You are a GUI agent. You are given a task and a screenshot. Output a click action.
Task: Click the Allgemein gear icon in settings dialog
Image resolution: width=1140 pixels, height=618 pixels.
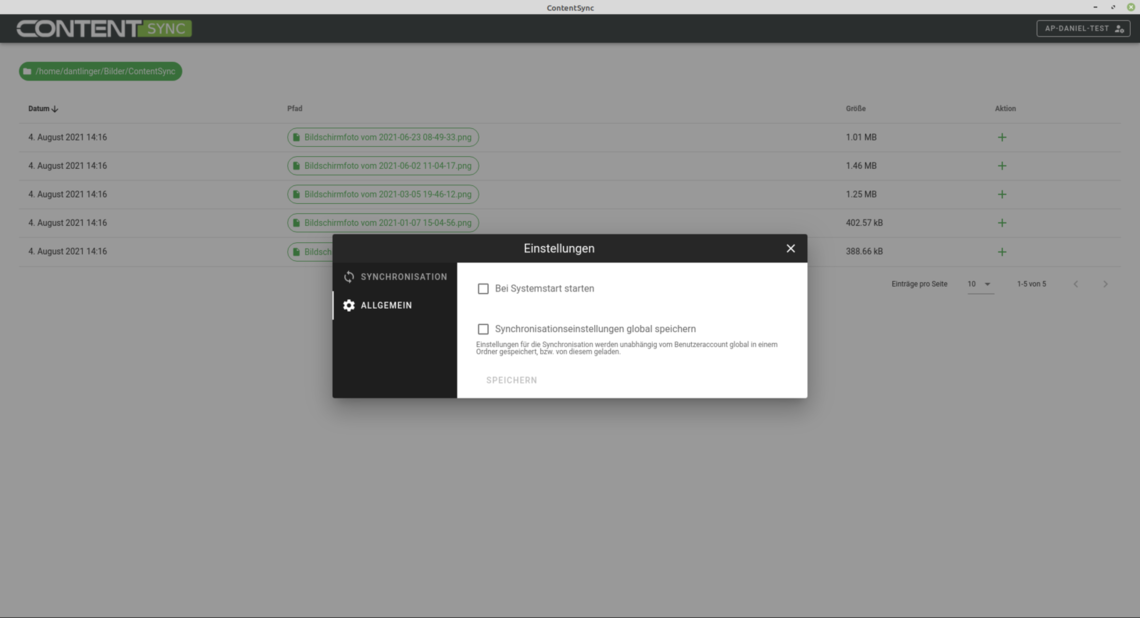[349, 305]
